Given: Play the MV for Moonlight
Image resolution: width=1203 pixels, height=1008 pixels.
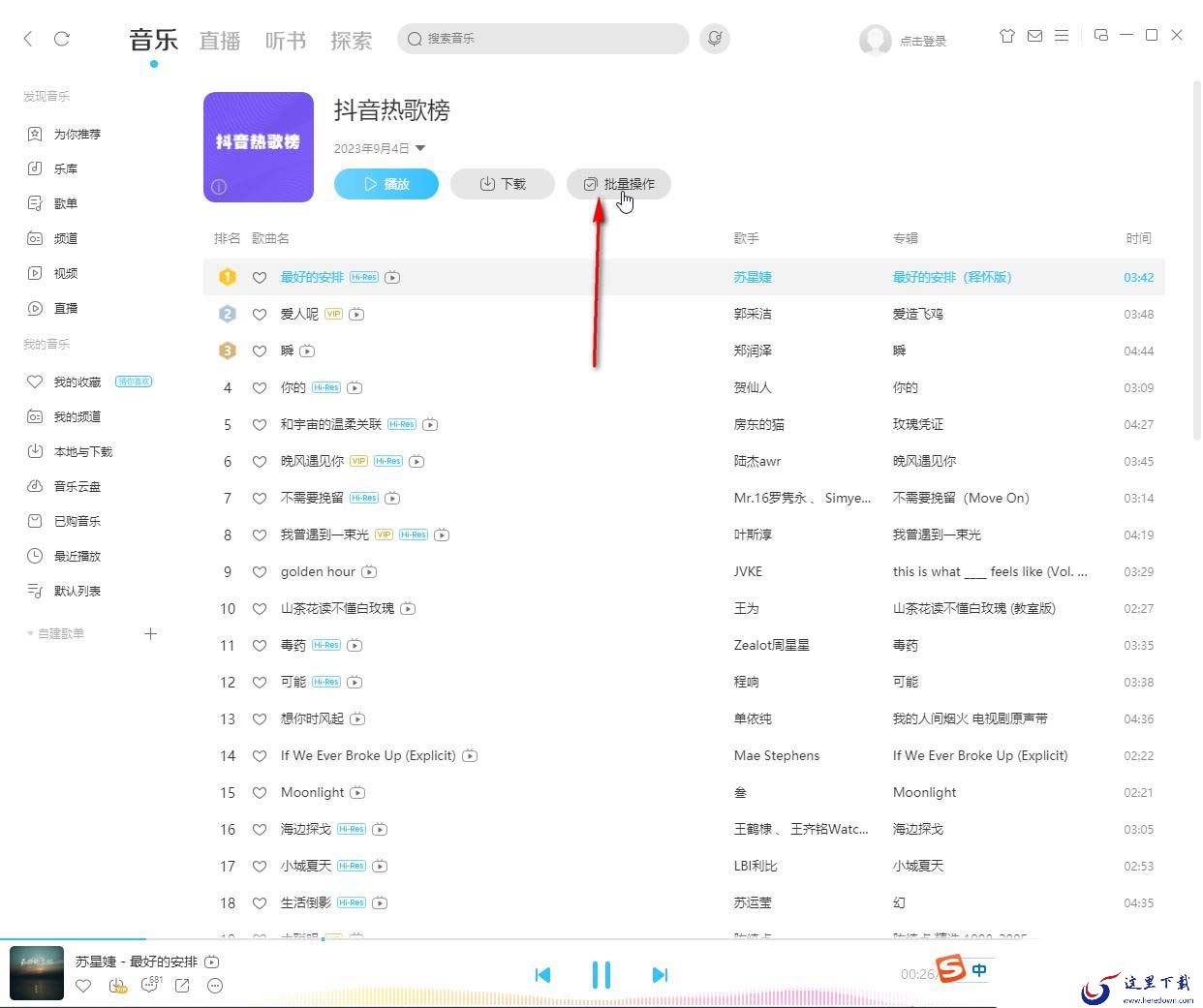Looking at the screenshot, I should (x=357, y=792).
